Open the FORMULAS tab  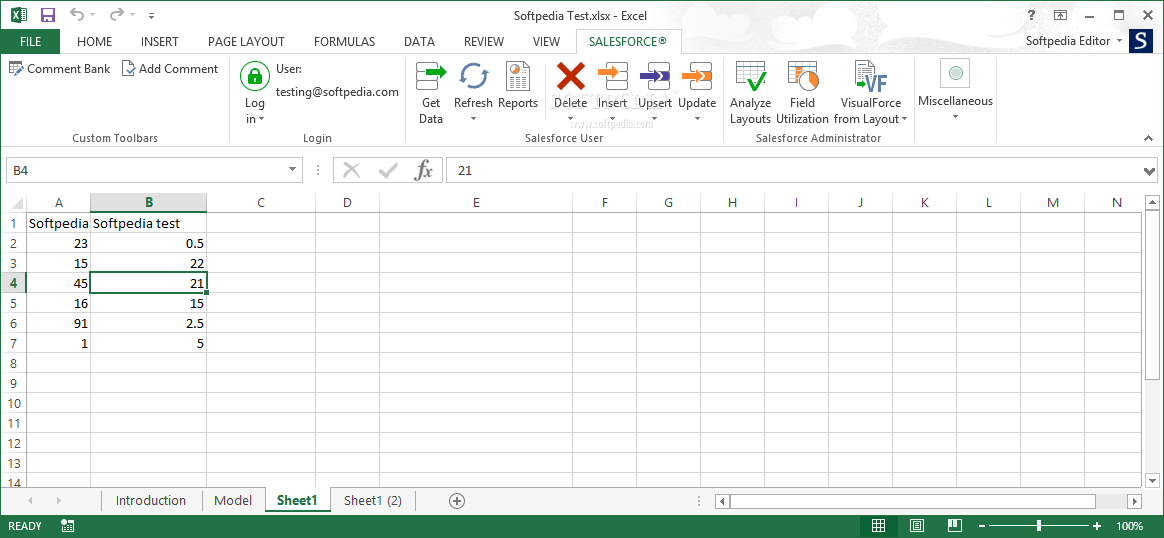[x=344, y=42]
